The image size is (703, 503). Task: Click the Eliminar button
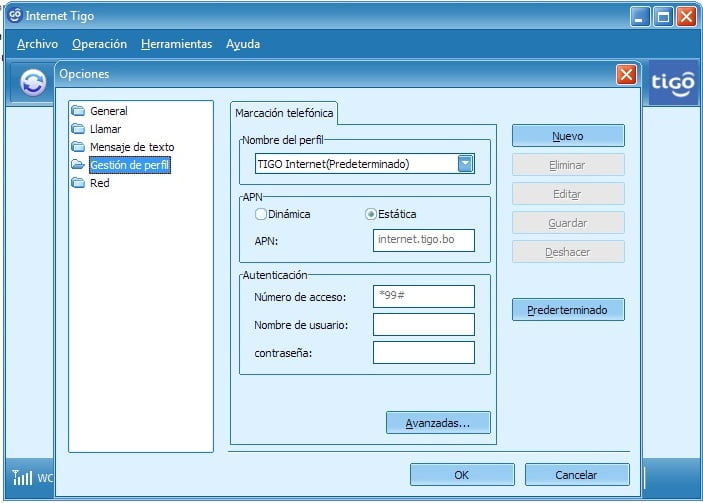click(x=568, y=165)
